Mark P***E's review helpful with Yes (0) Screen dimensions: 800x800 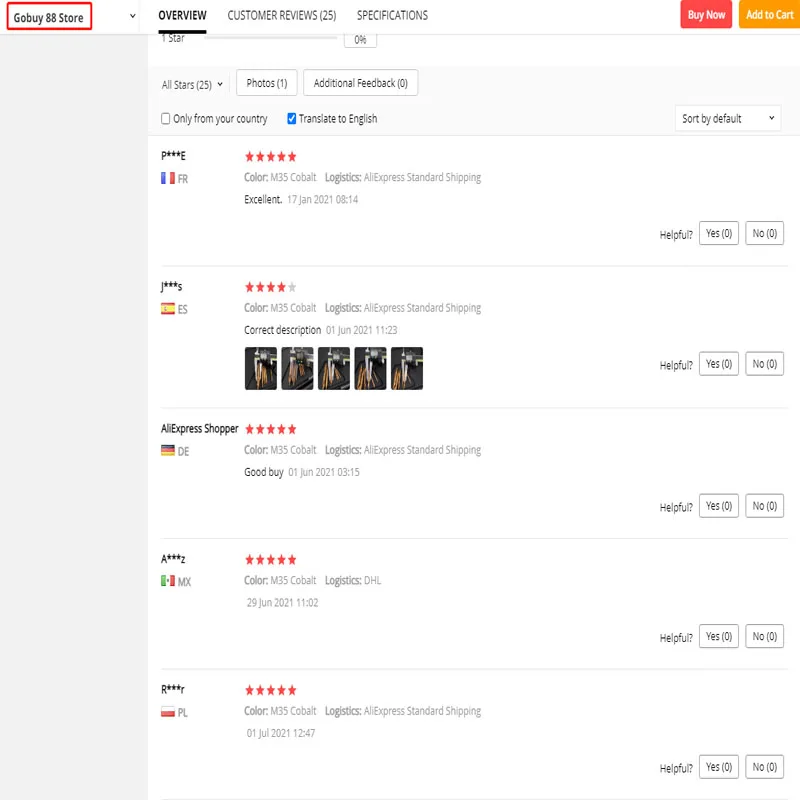coord(719,233)
